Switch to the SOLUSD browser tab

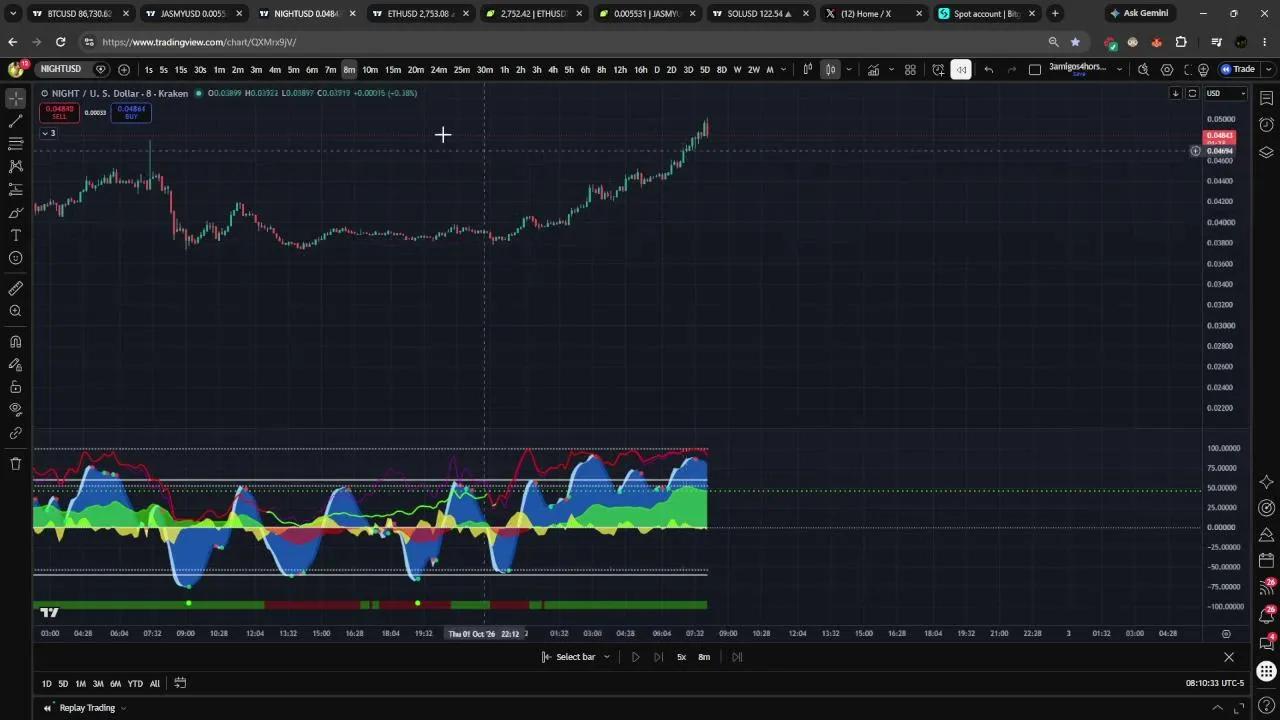(760, 14)
